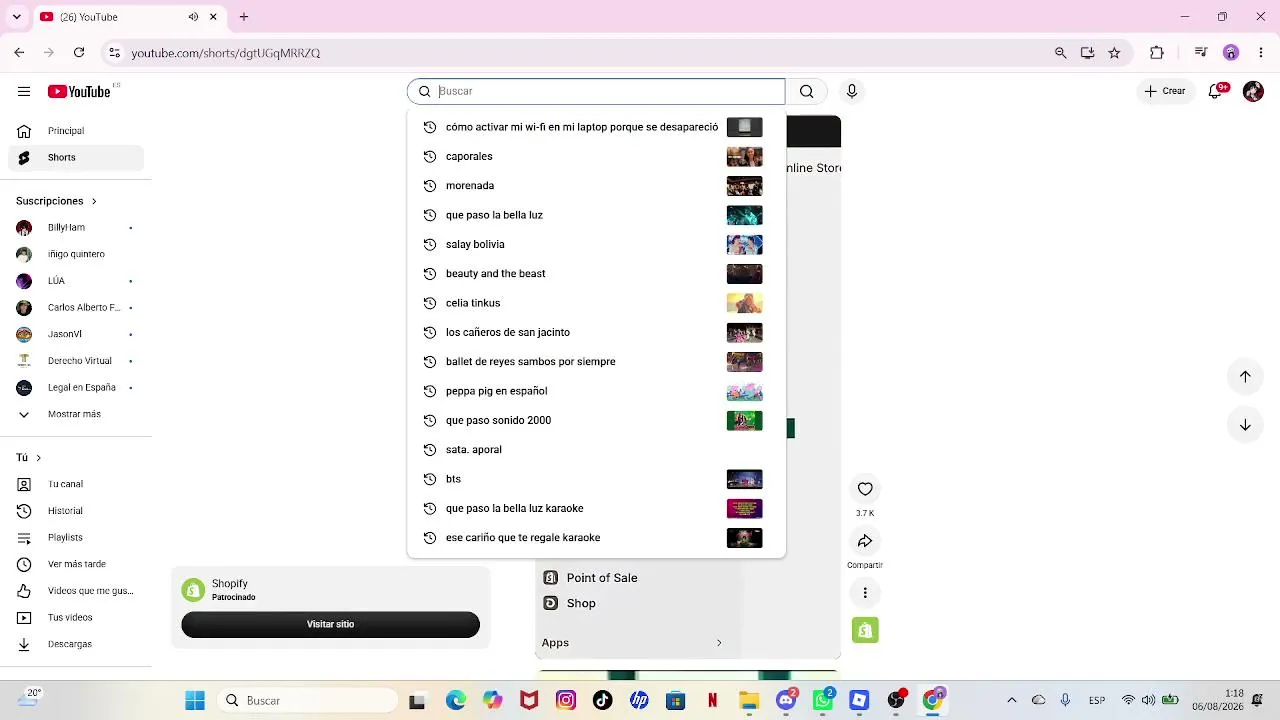This screenshot has height=720, width=1280.
Task: Open the YouTube account avatar menu
Action: point(1253,91)
